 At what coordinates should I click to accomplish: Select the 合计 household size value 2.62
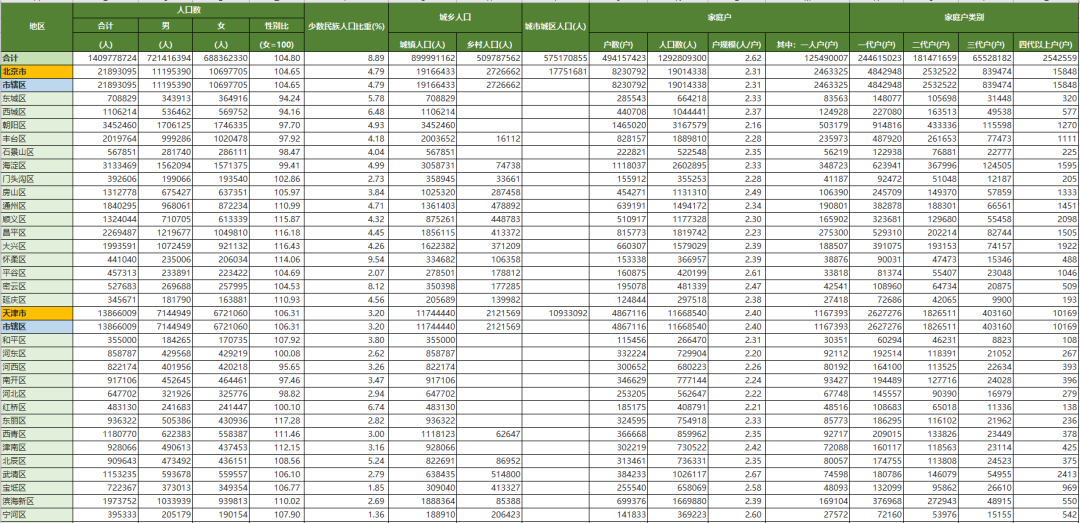(x=736, y=59)
